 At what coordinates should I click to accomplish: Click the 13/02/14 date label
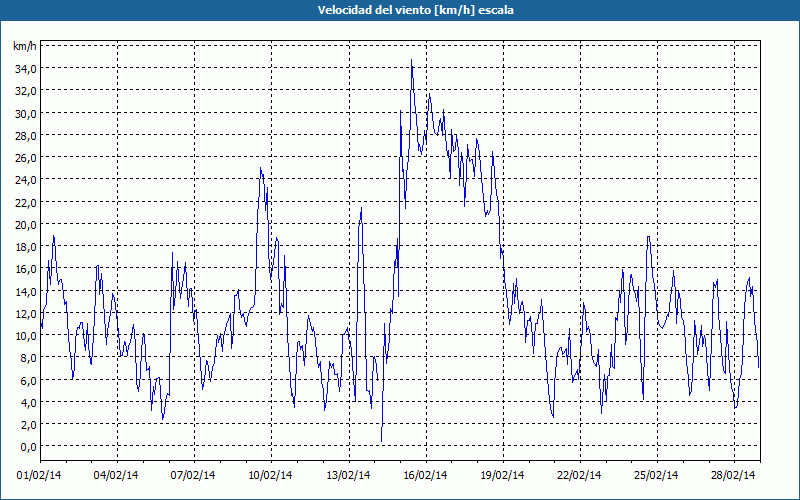click(348, 475)
